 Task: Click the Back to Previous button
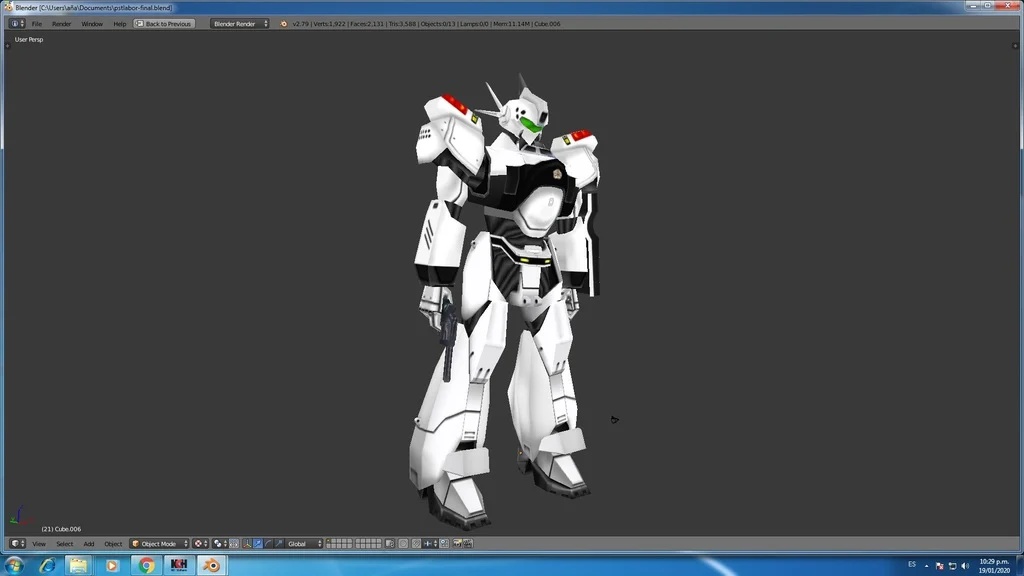(163, 24)
